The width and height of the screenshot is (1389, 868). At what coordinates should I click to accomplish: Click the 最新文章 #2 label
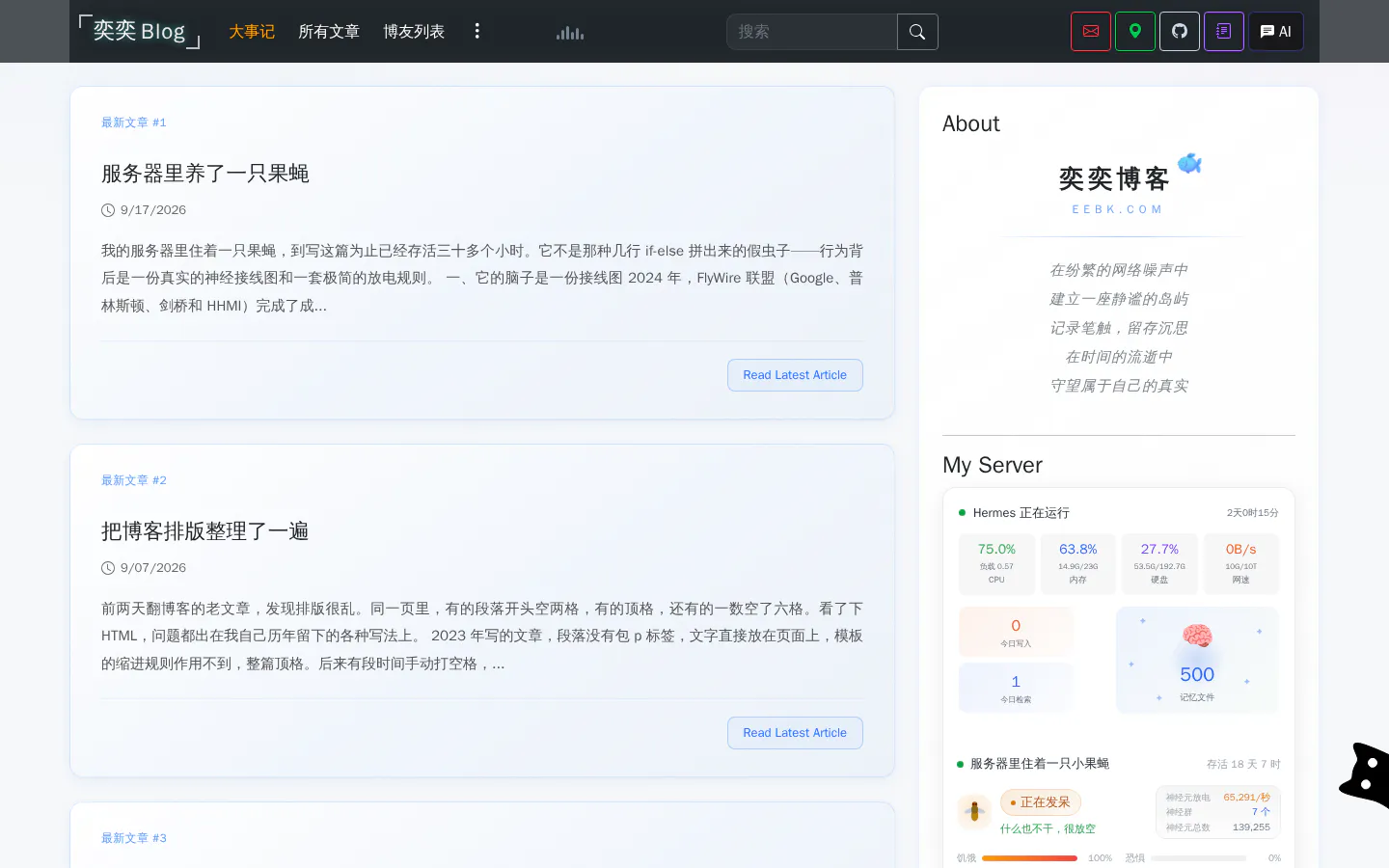(134, 480)
